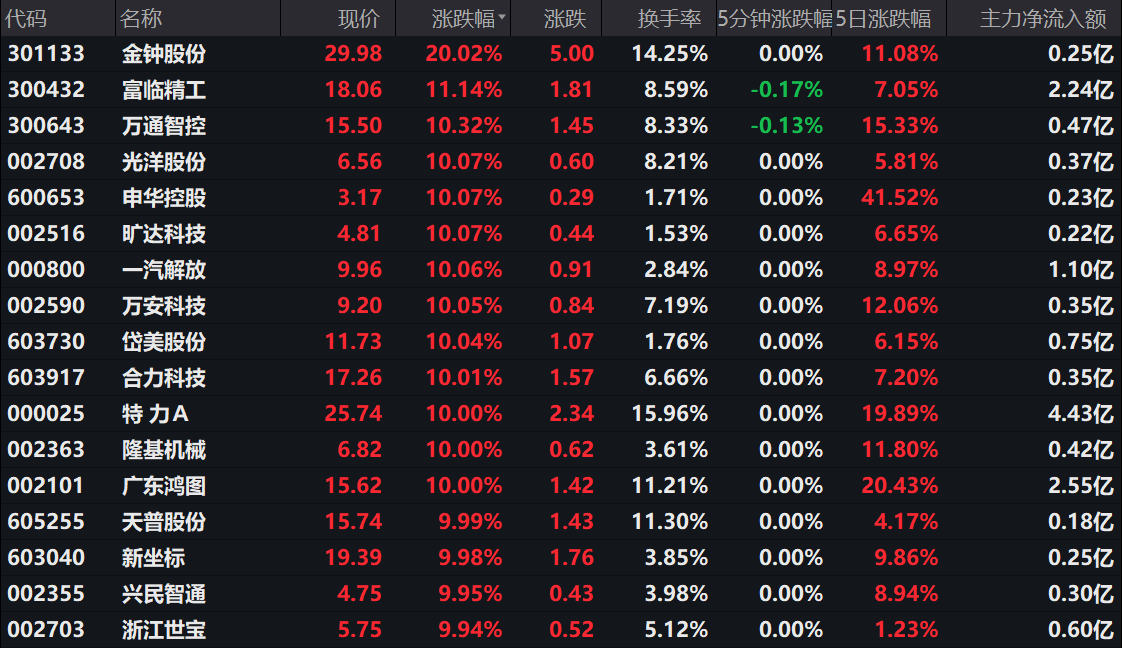The height and width of the screenshot is (648, 1122).
Task: Select stock code 000800
Action: click(46, 270)
